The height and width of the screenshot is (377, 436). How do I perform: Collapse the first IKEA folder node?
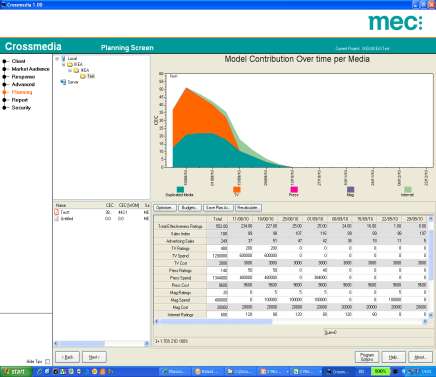(x=64, y=65)
